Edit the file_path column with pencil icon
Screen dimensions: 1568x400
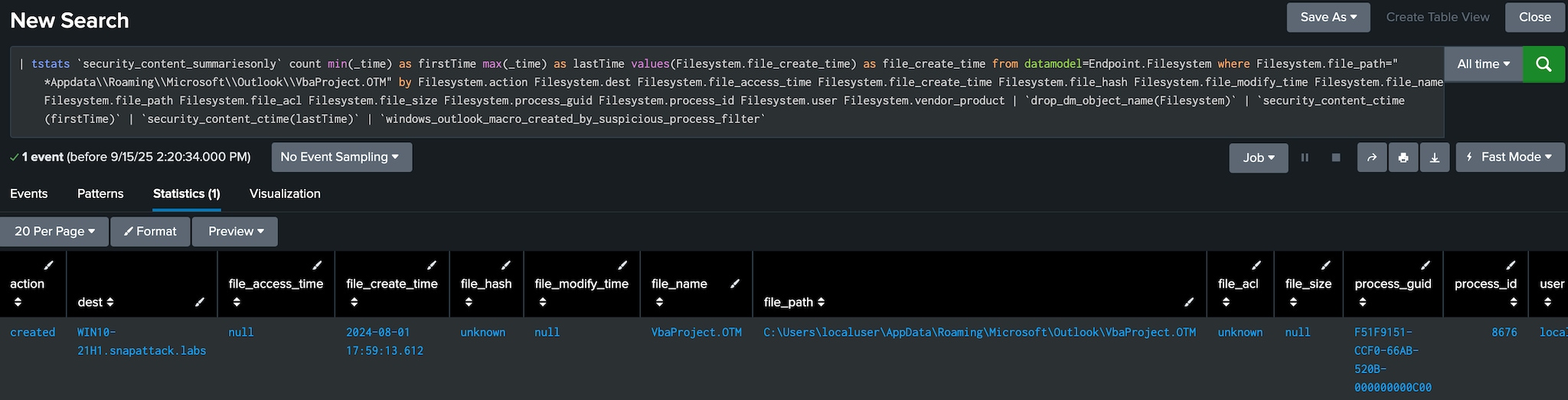click(1188, 302)
